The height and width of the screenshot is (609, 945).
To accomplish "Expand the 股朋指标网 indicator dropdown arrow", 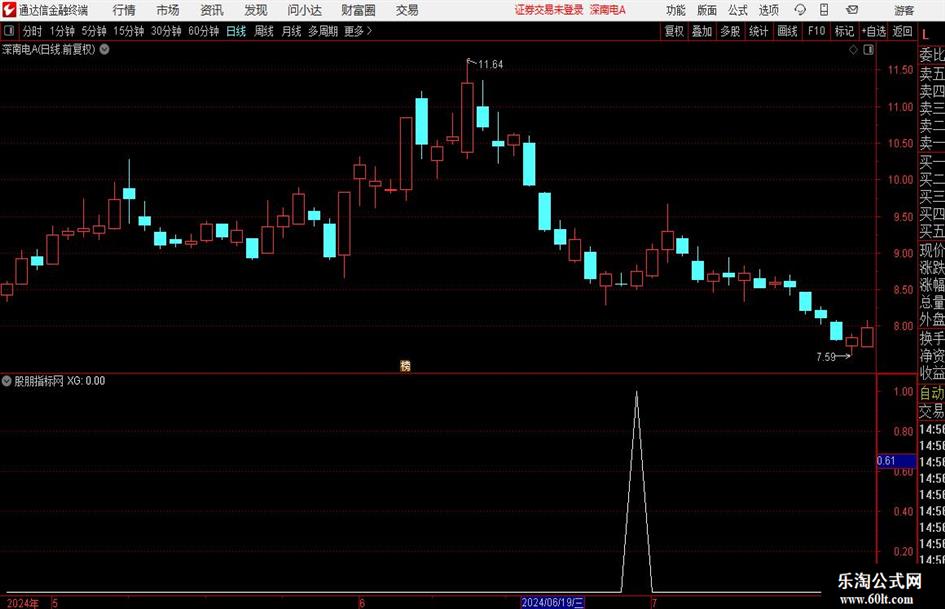I will click(x=7, y=380).
